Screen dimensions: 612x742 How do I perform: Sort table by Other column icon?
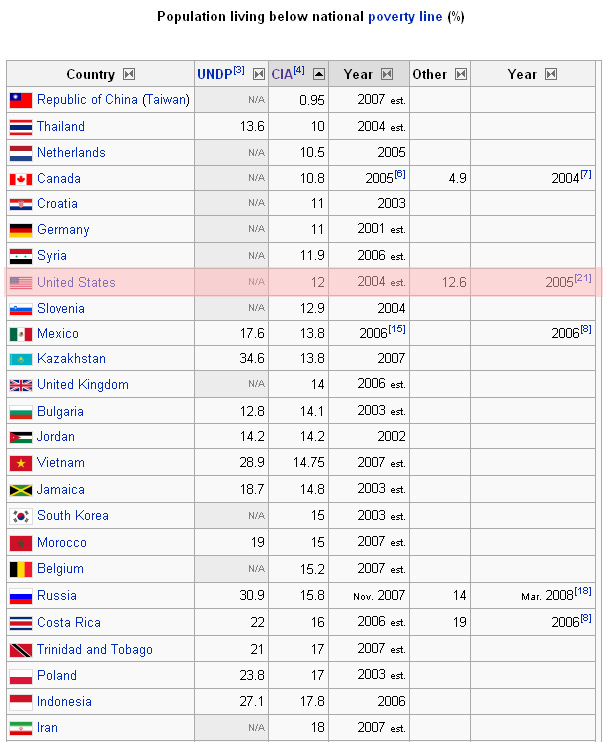[x=461, y=74]
